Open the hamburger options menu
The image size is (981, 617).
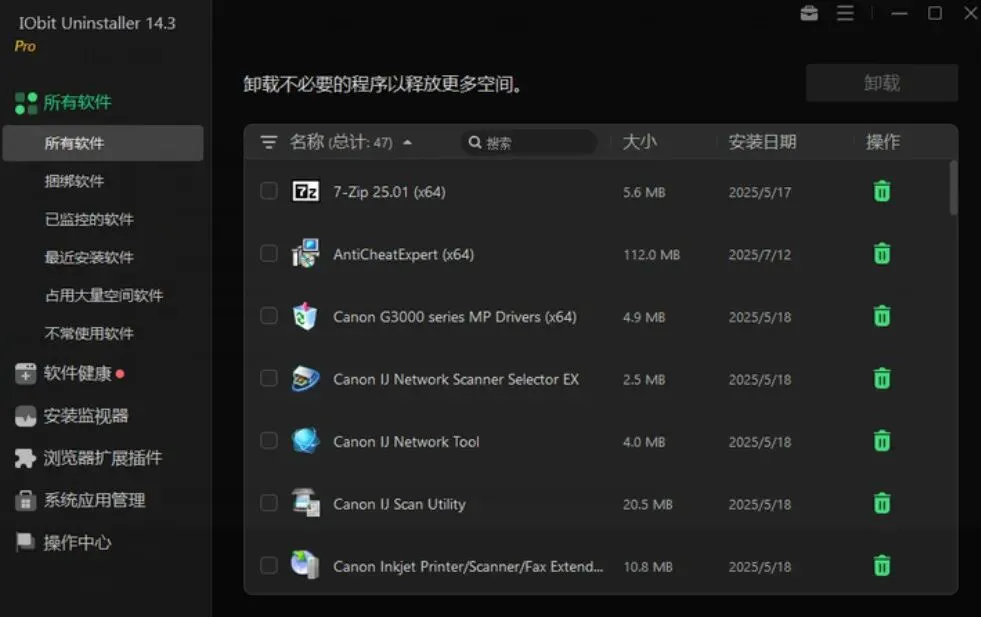845,13
